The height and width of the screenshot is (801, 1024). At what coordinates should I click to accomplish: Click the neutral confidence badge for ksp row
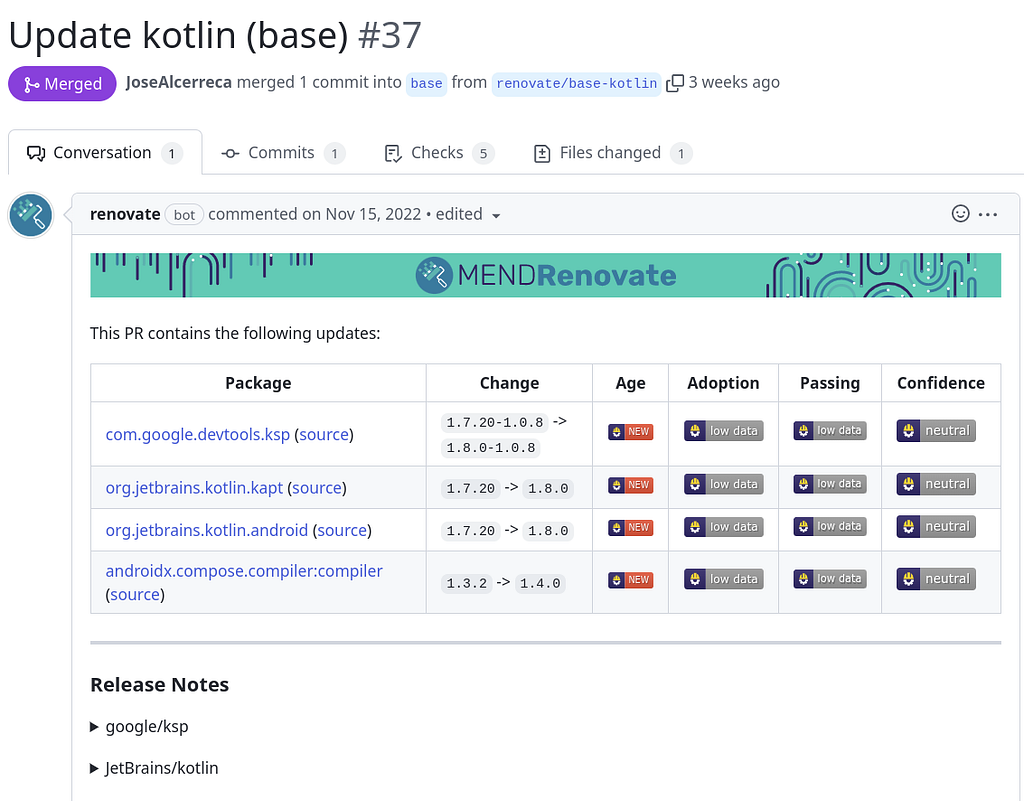point(936,431)
